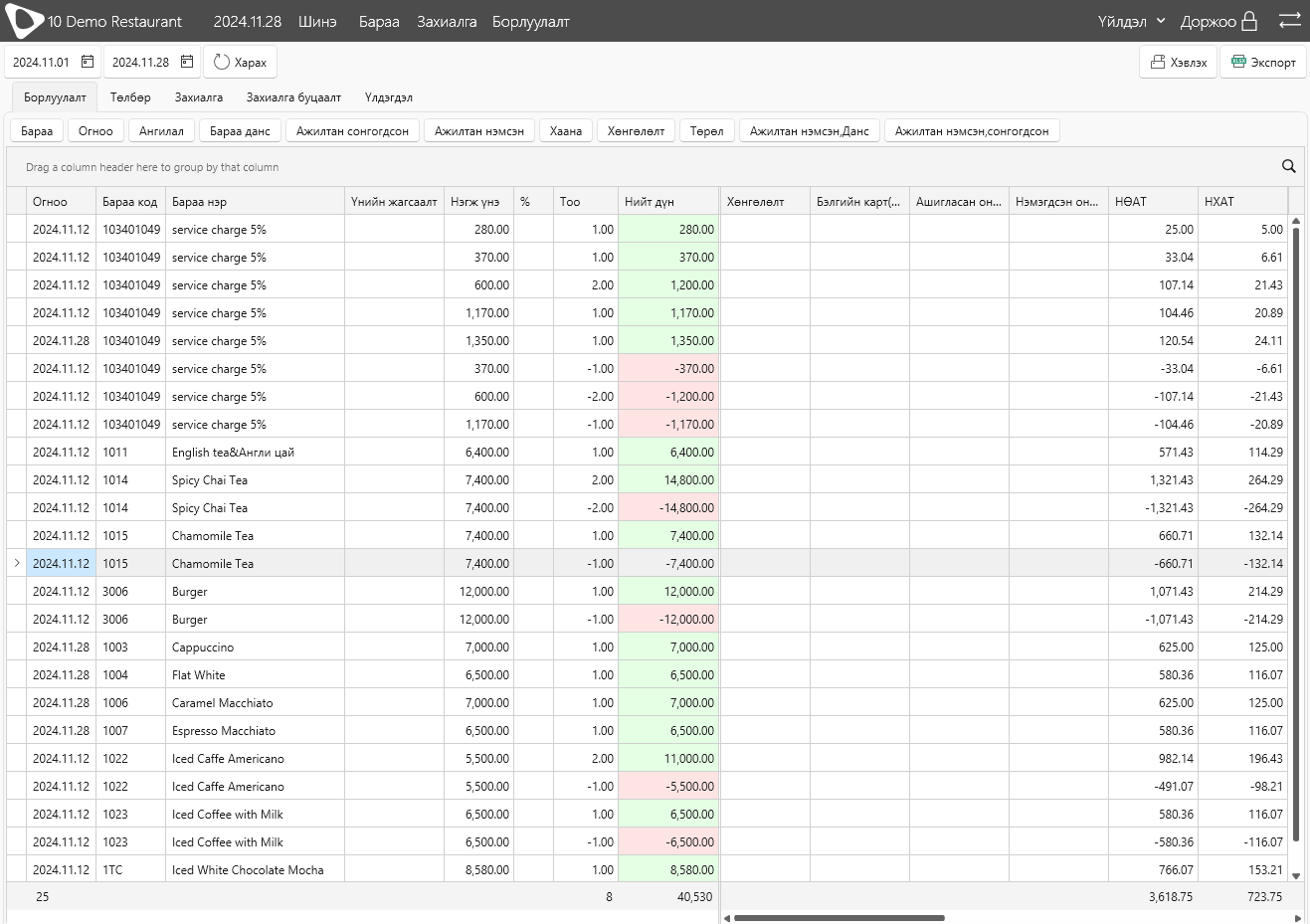Click the Харах refresh button
The height and width of the screenshot is (924, 1310).
[240, 62]
